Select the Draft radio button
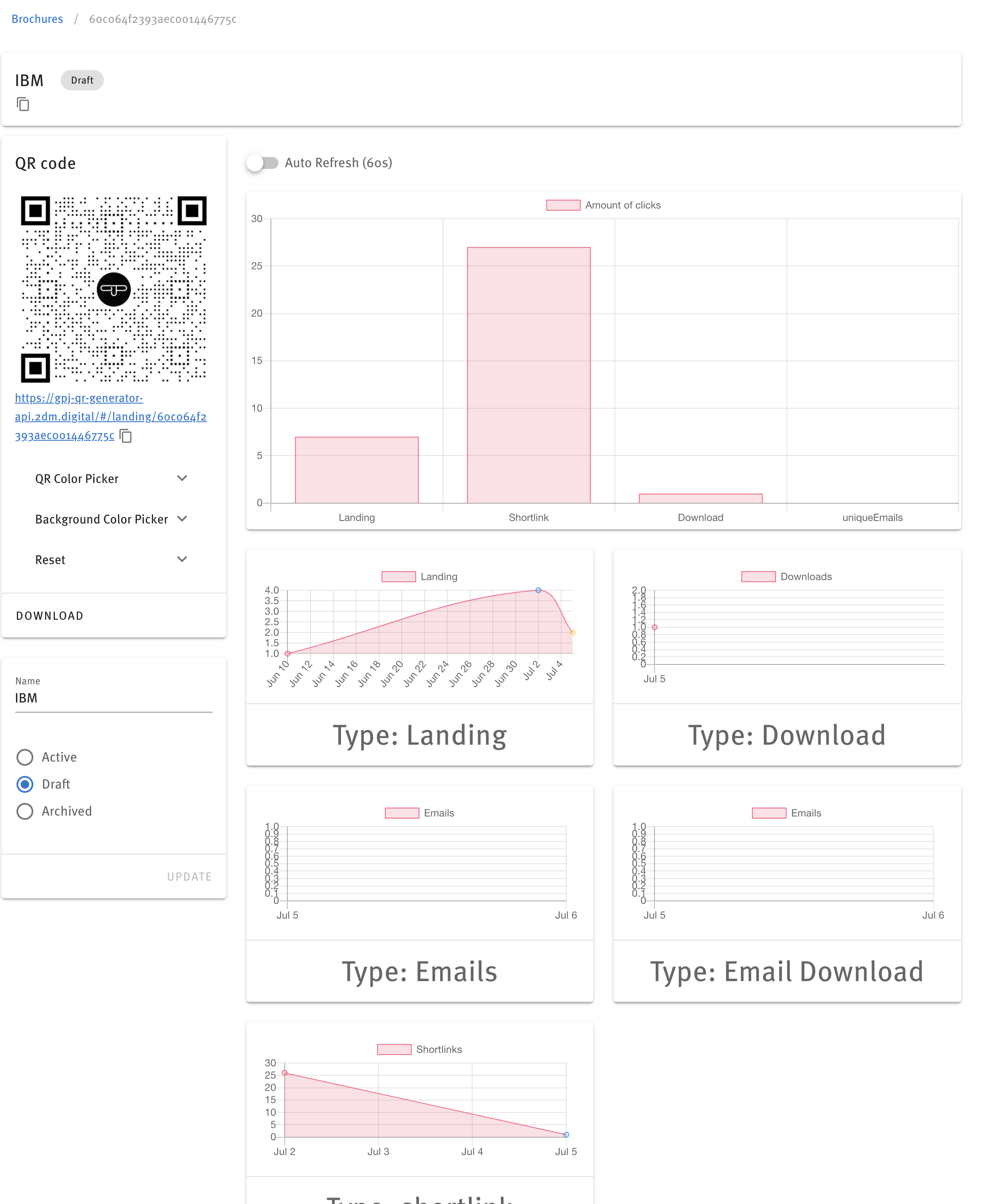Screen dimensions: 995x1204 [x=24, y=784]
